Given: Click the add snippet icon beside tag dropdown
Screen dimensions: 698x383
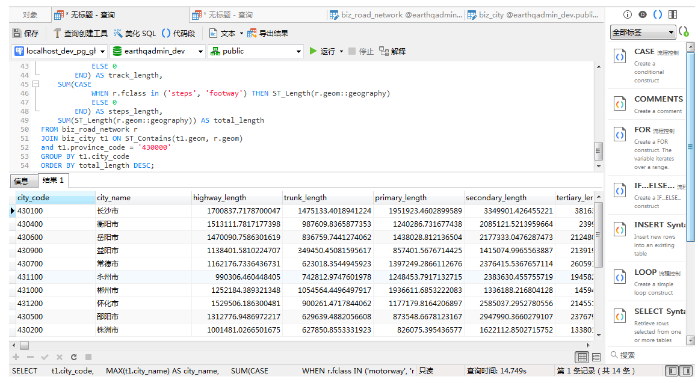Looking at the screenshot, I should pyautogui.click(x=684, y=32).
